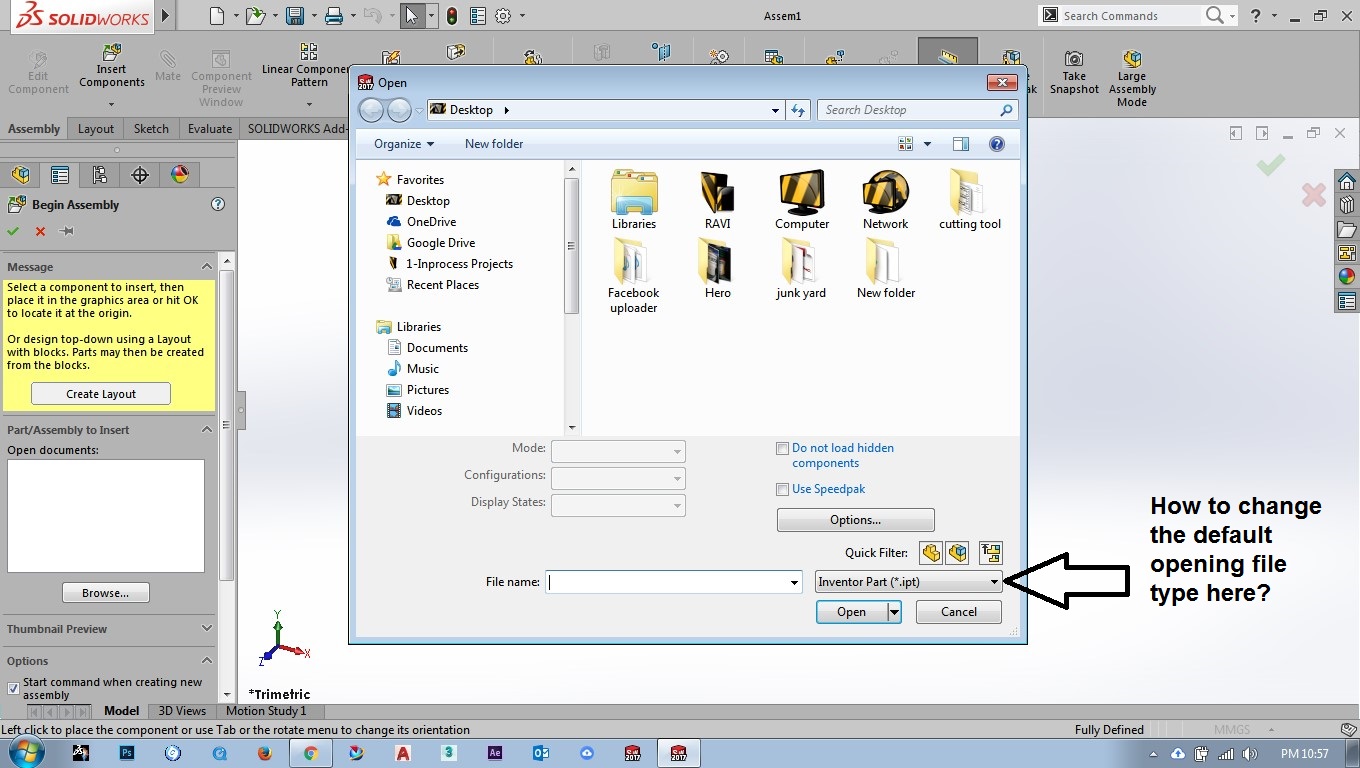Check Do not load hidden components
This screenshot has height=768, width=1360.
(x=783, y=449)
